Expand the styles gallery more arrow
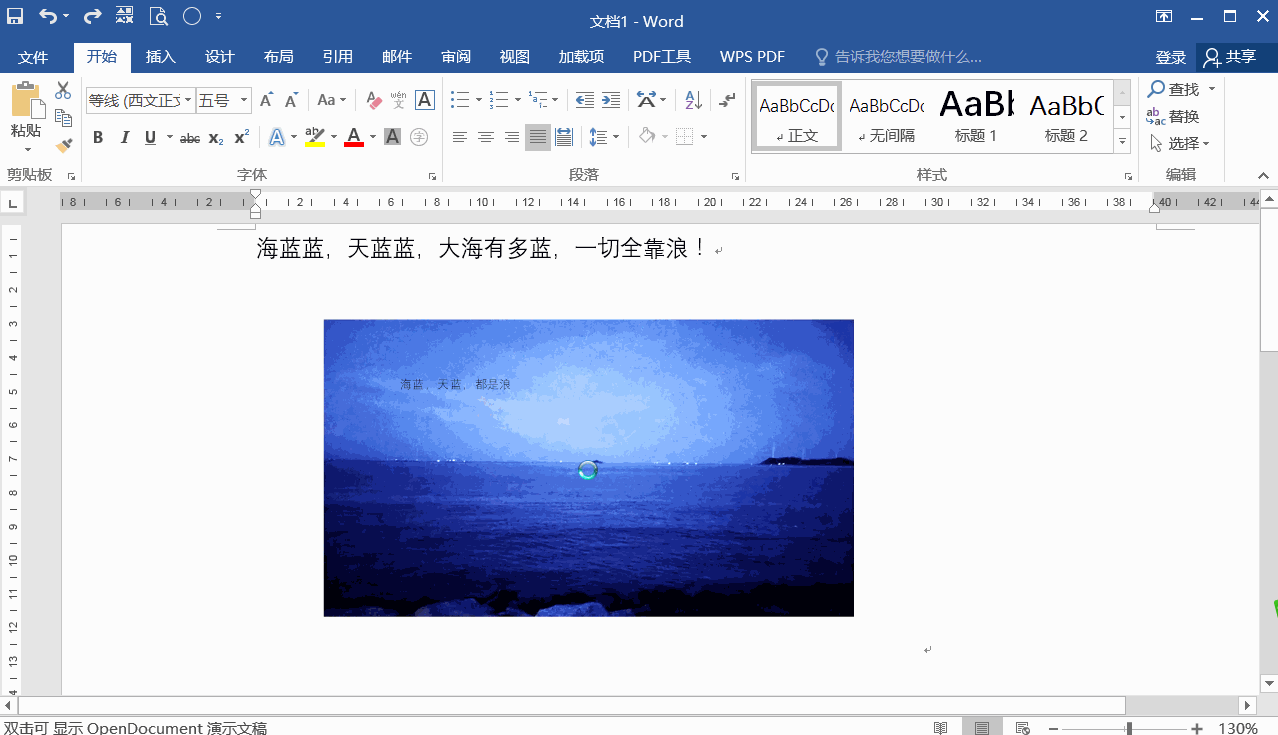Viewport: 1278px width, 735px height. coord(1122,143)
